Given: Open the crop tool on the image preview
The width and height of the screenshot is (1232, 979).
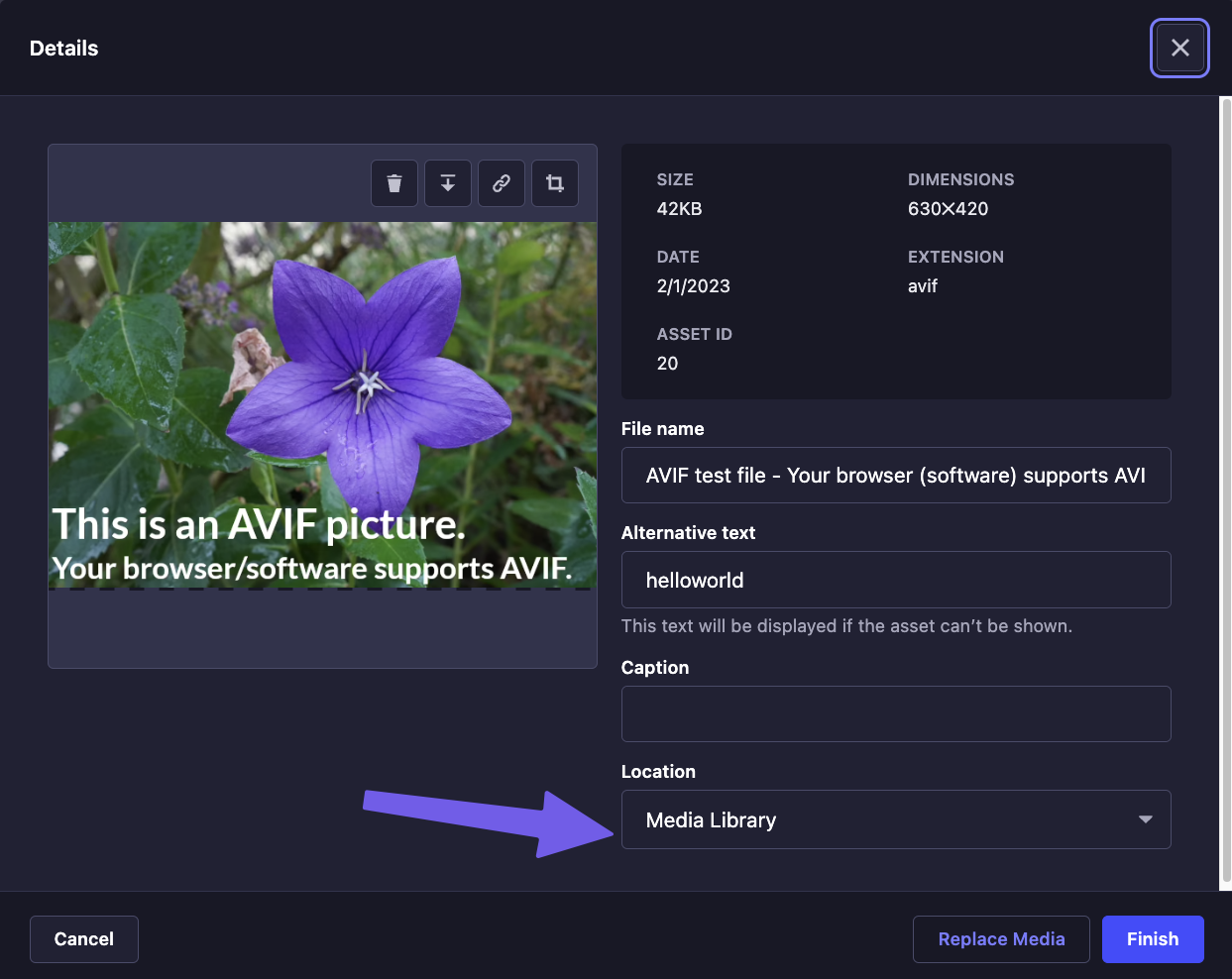Looking at the screenshot, I should [555, 183].
